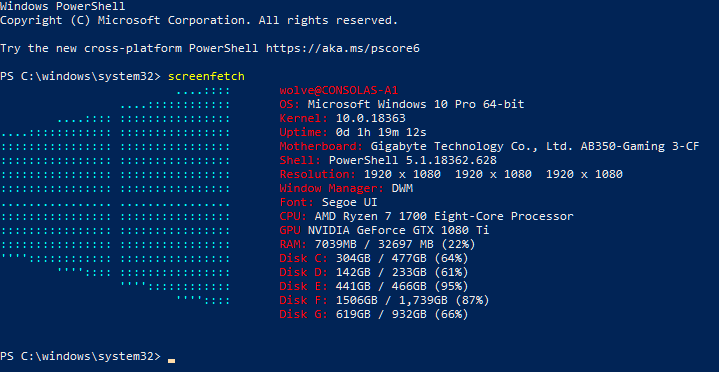Click the Font Segoe UI entry

[328, 202]
